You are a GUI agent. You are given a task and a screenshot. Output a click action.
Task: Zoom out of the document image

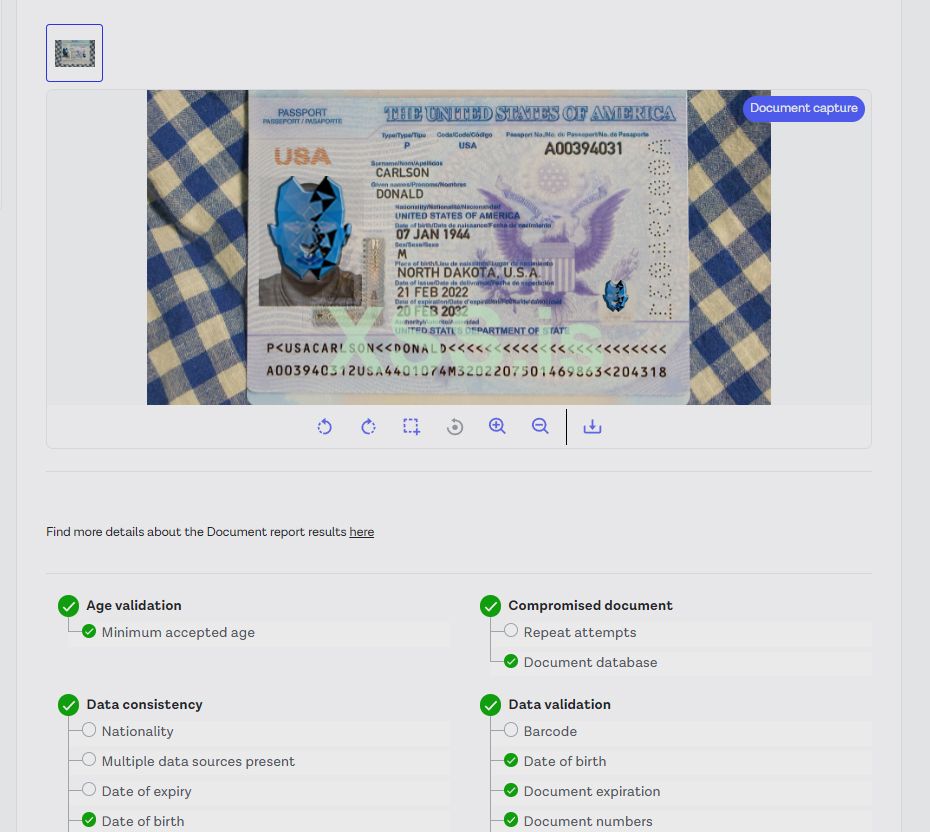[x=540, y=426]
